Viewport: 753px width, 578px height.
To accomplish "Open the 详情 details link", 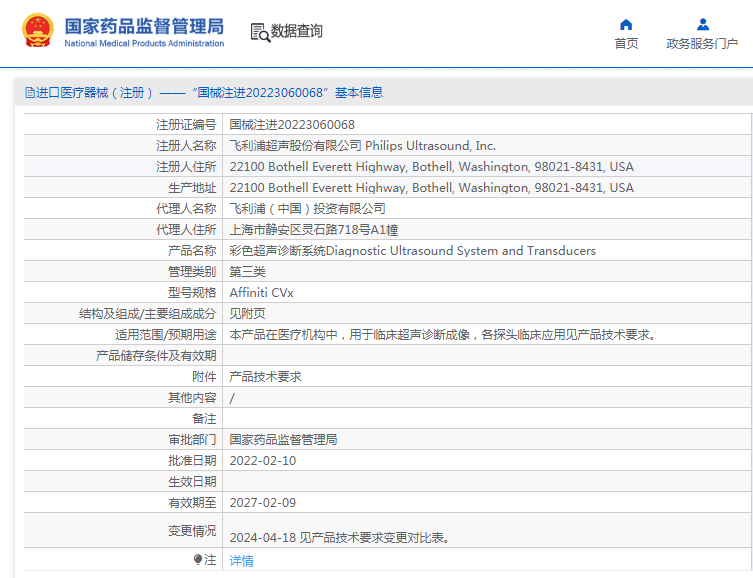I will pos(241,560).
